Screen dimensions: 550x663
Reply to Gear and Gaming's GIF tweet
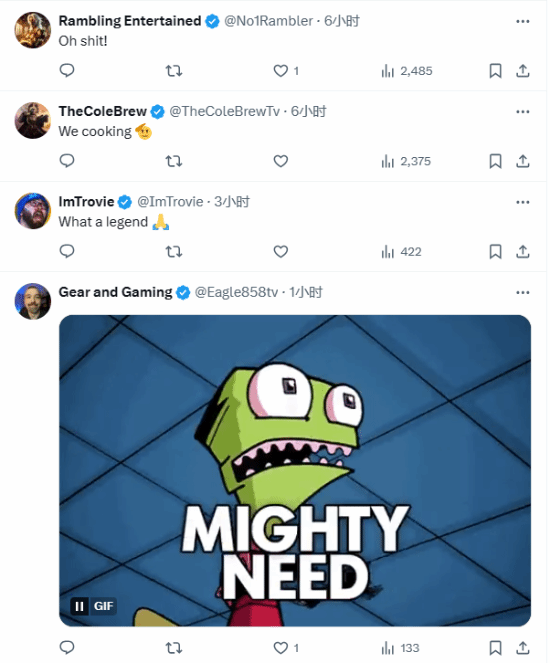coord(67,647)
